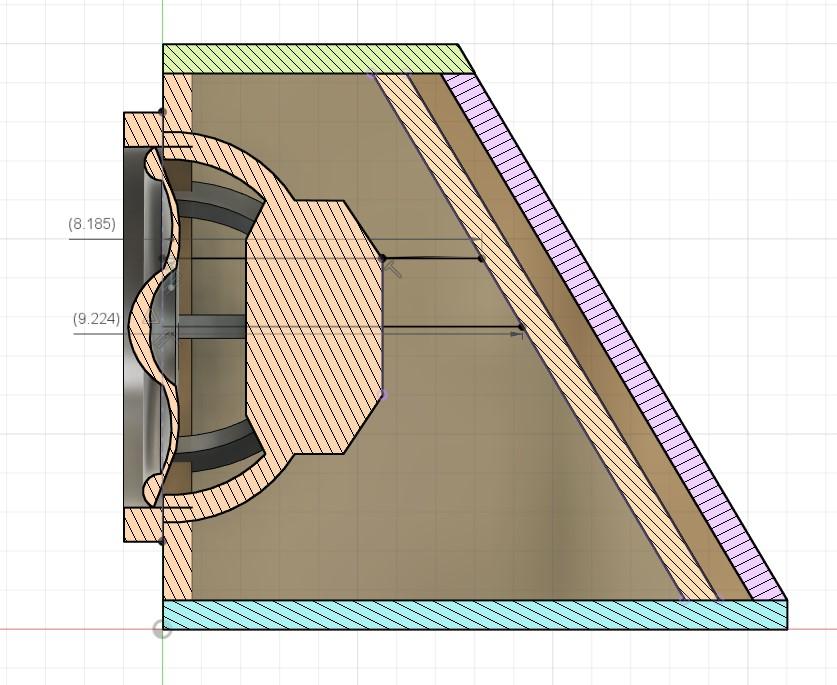Click the (9.224) dimension label
This screenshot has height=685, width=837.
pos(97,319)
